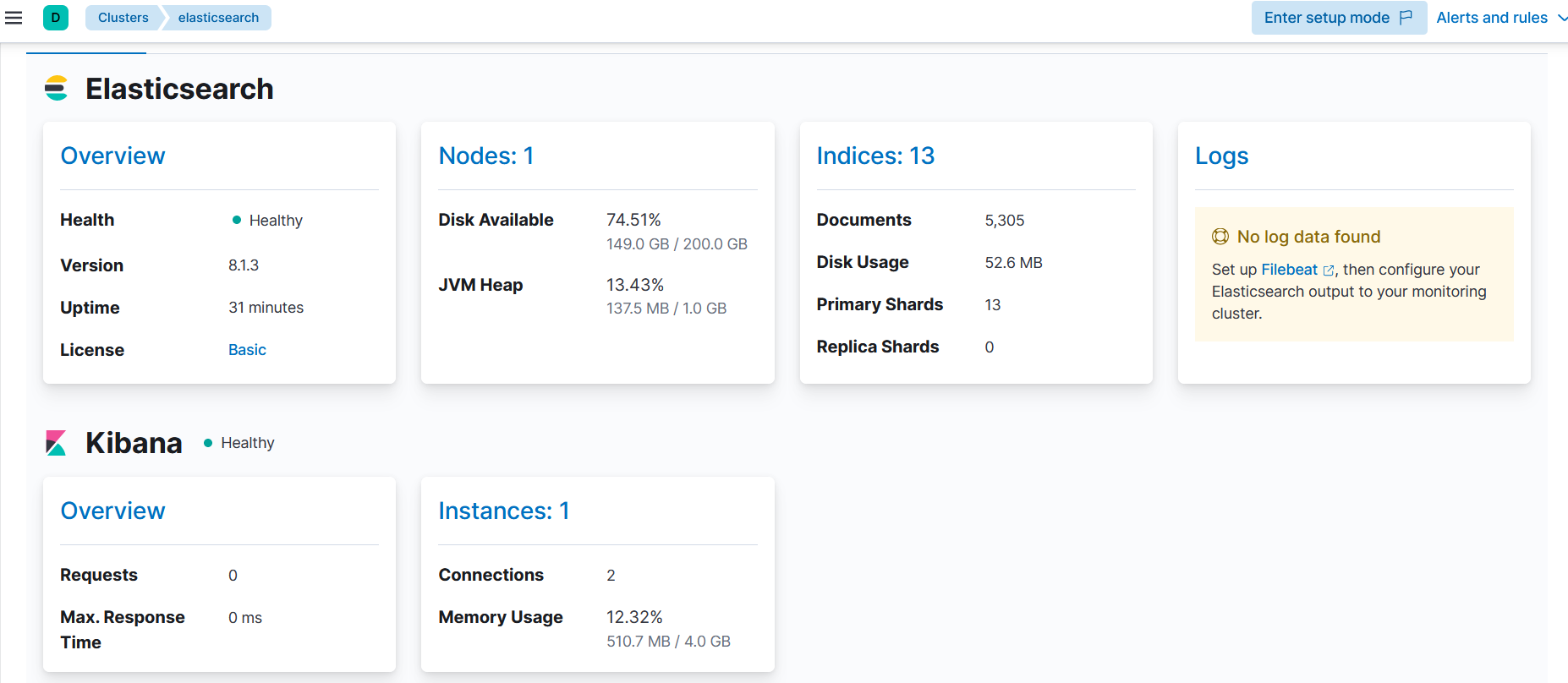Click the Replica Shards label
This screenshot has height=683, width=1568.
878,347
